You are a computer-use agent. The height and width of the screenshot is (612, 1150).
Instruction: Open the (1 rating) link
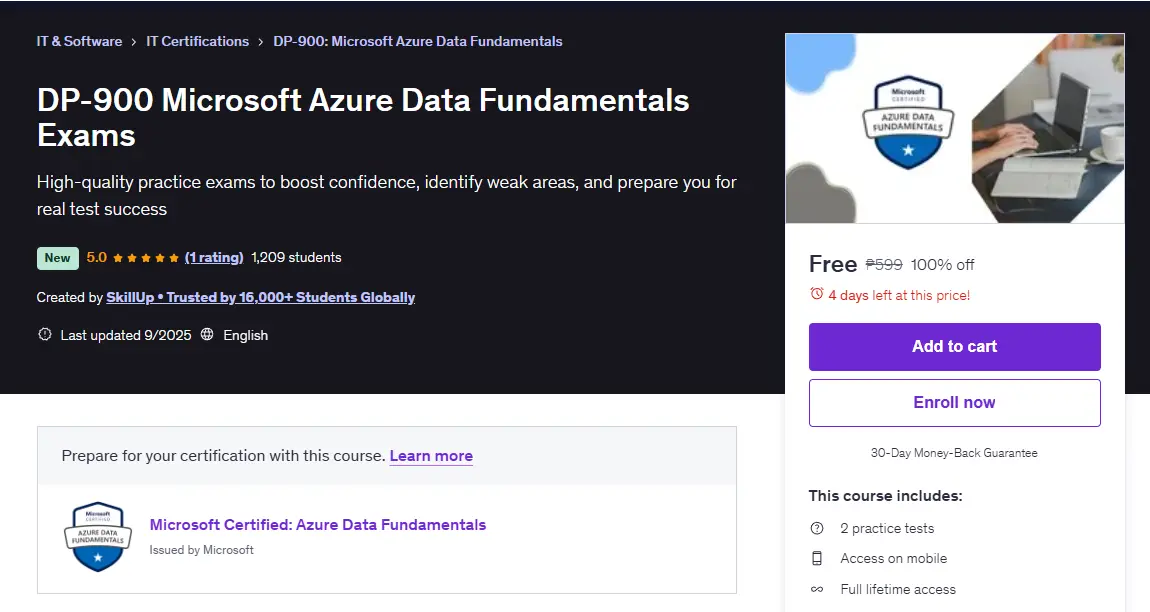(213, 258)
